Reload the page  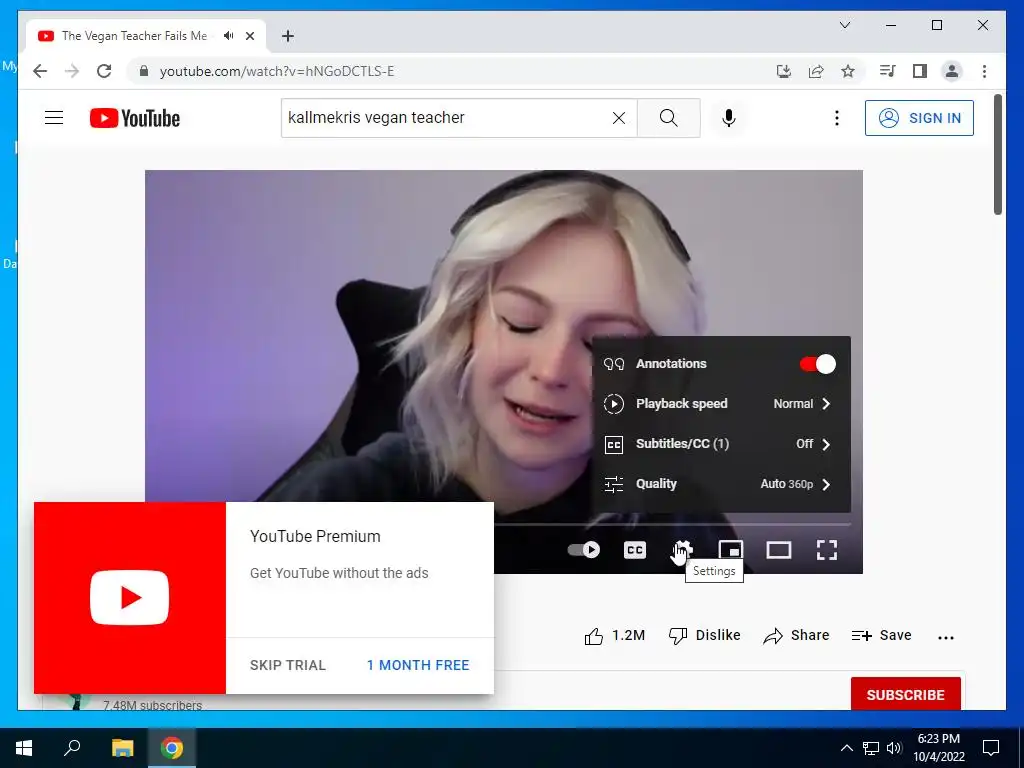(104, 71)
